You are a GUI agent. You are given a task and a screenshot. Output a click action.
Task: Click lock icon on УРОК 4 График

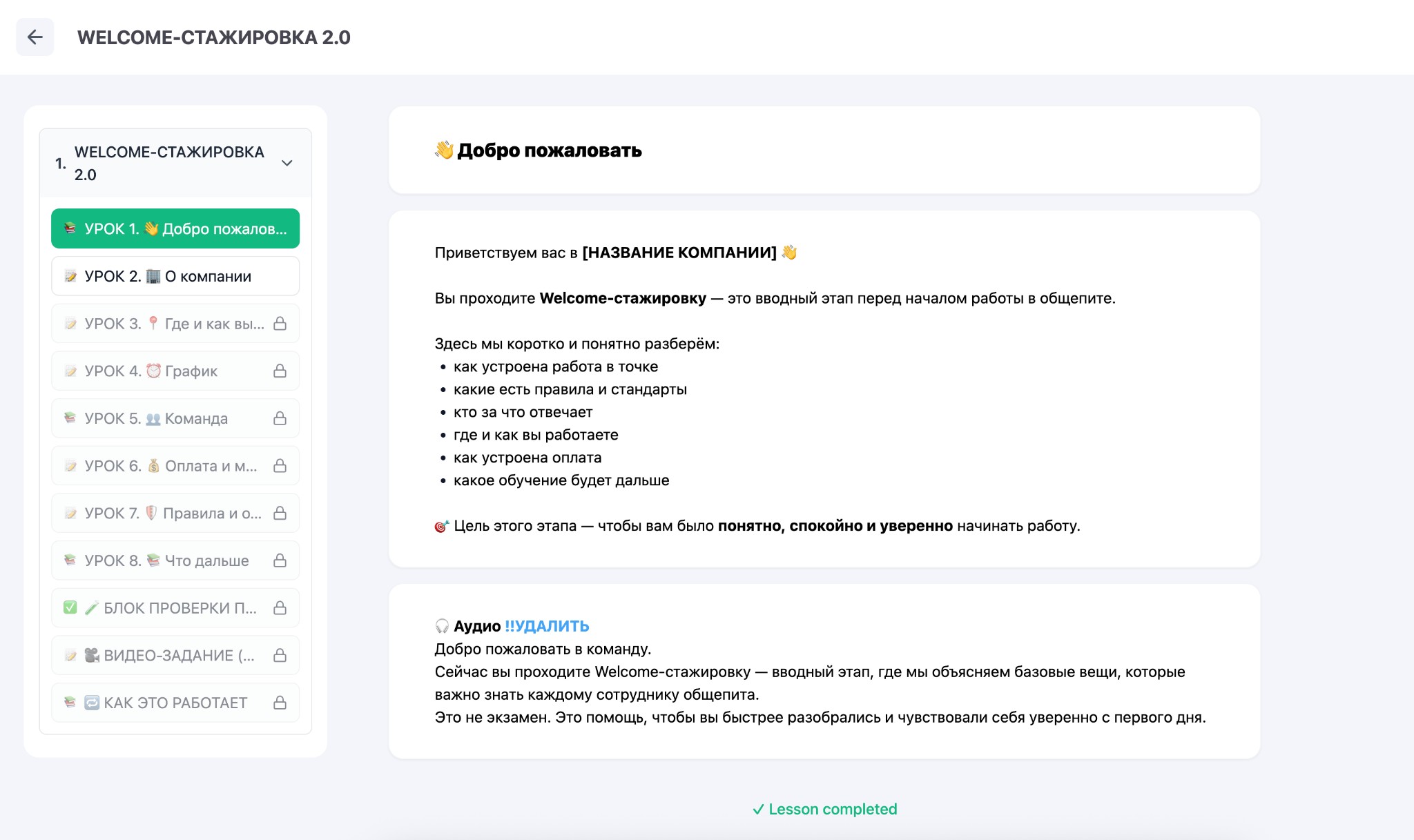tap(280, 371)
